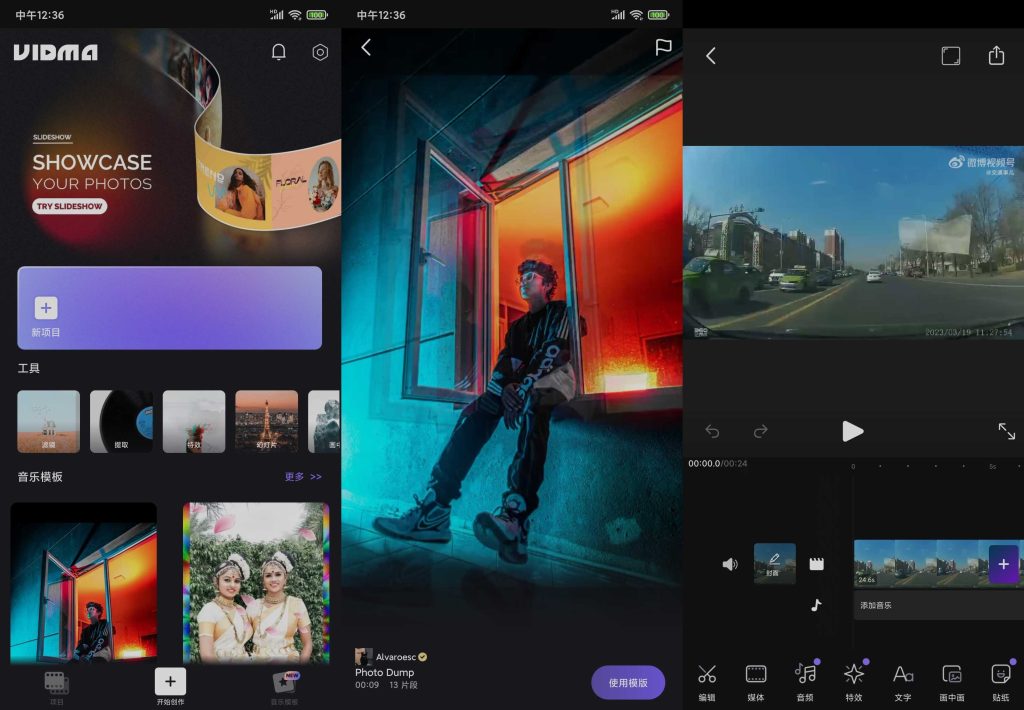Toggle fullscreen preview with expand icon
Image resolution: width=1024 pixels, height=710 pixels.
coord(1007,432)
